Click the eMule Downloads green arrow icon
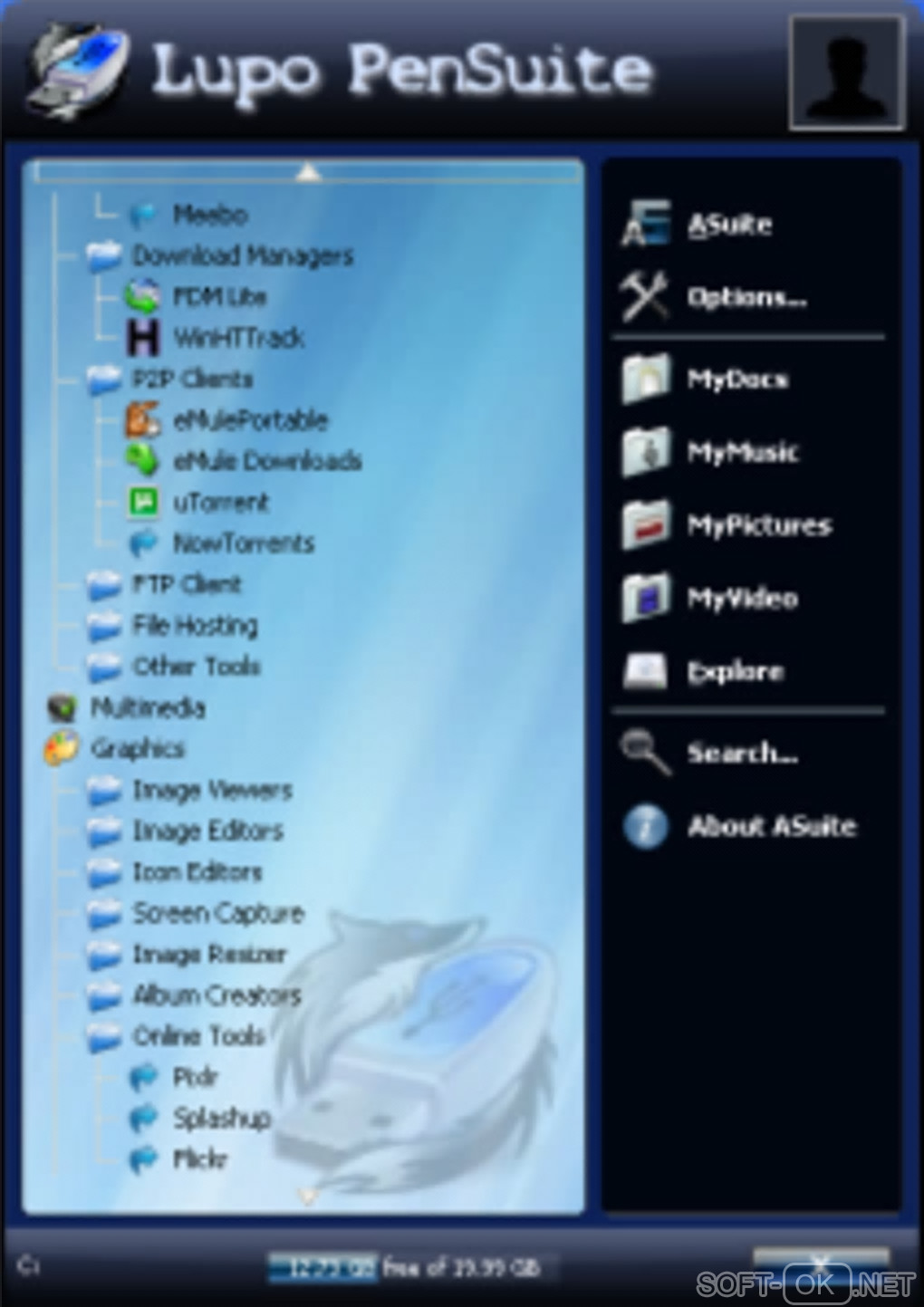924x1307 pixels. pyautogui.click(x=143, y=460)
